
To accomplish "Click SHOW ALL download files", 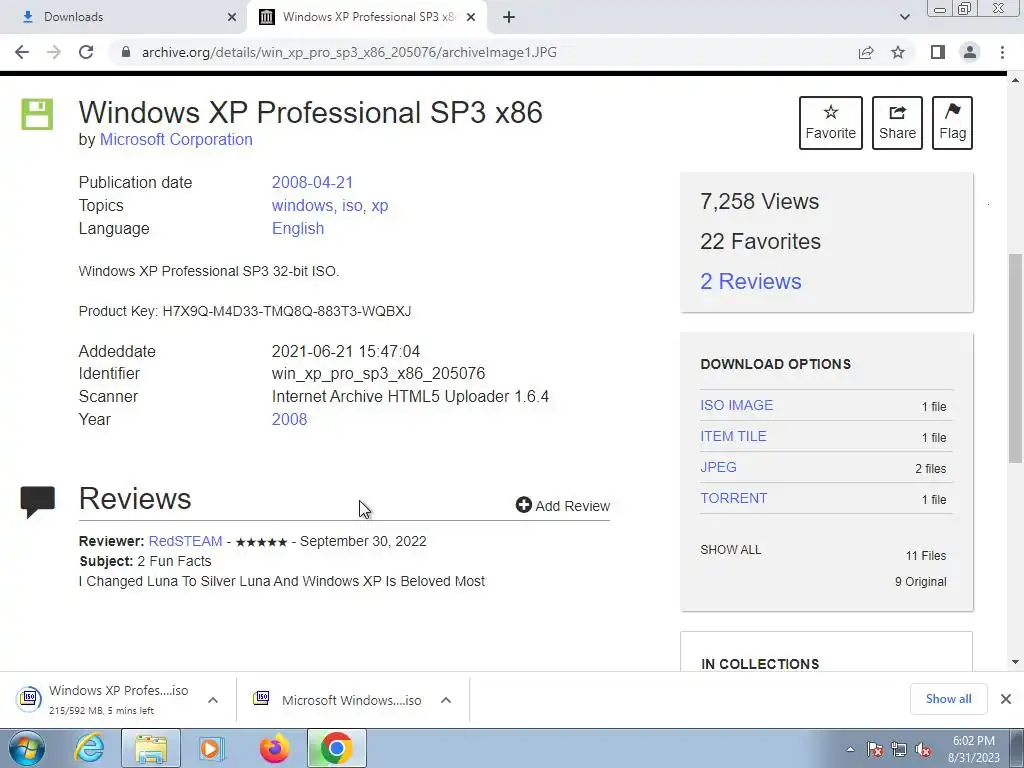I will [731, 550].
